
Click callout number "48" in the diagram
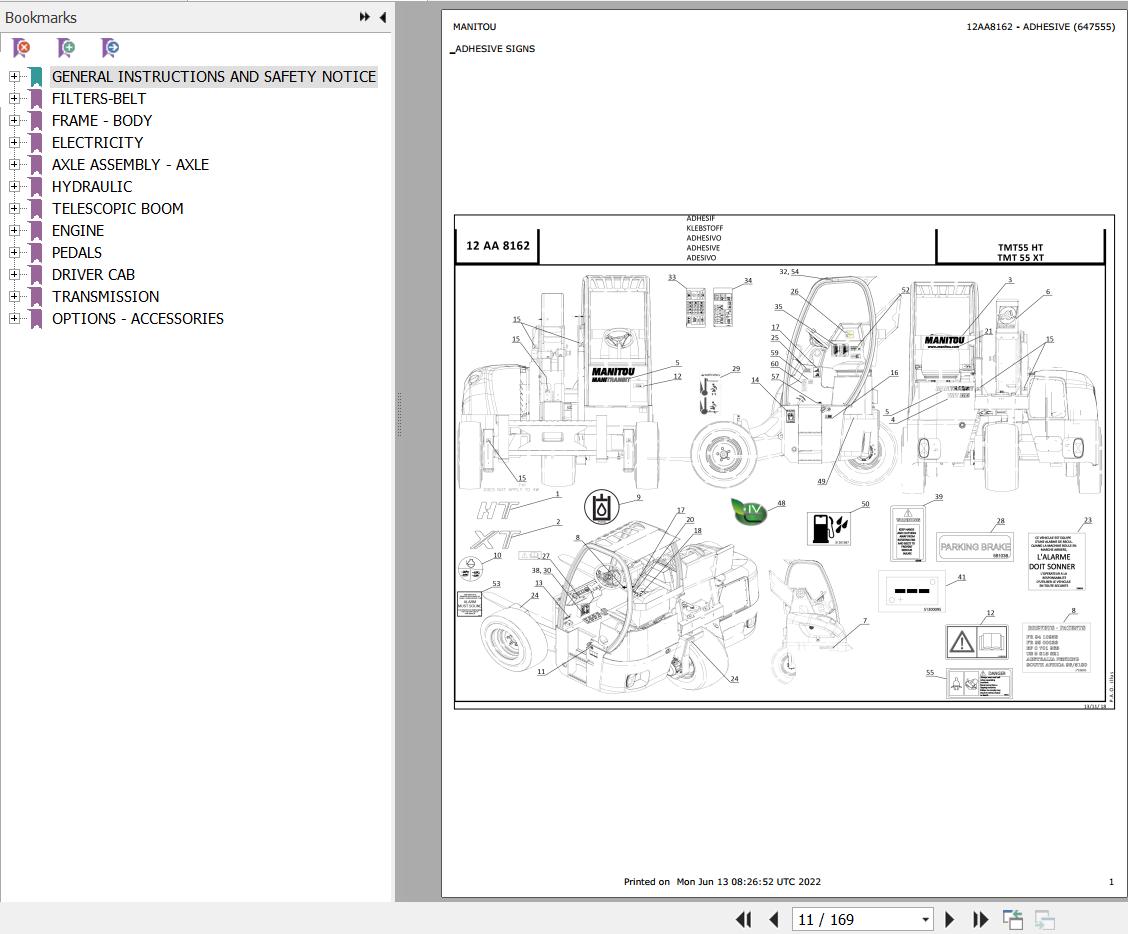781,503
